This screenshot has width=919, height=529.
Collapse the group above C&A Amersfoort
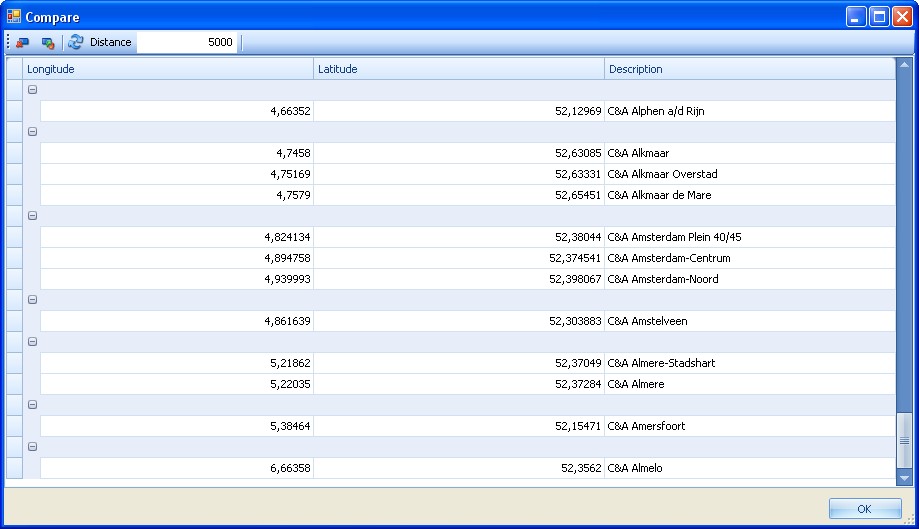[x=33, y=405]
